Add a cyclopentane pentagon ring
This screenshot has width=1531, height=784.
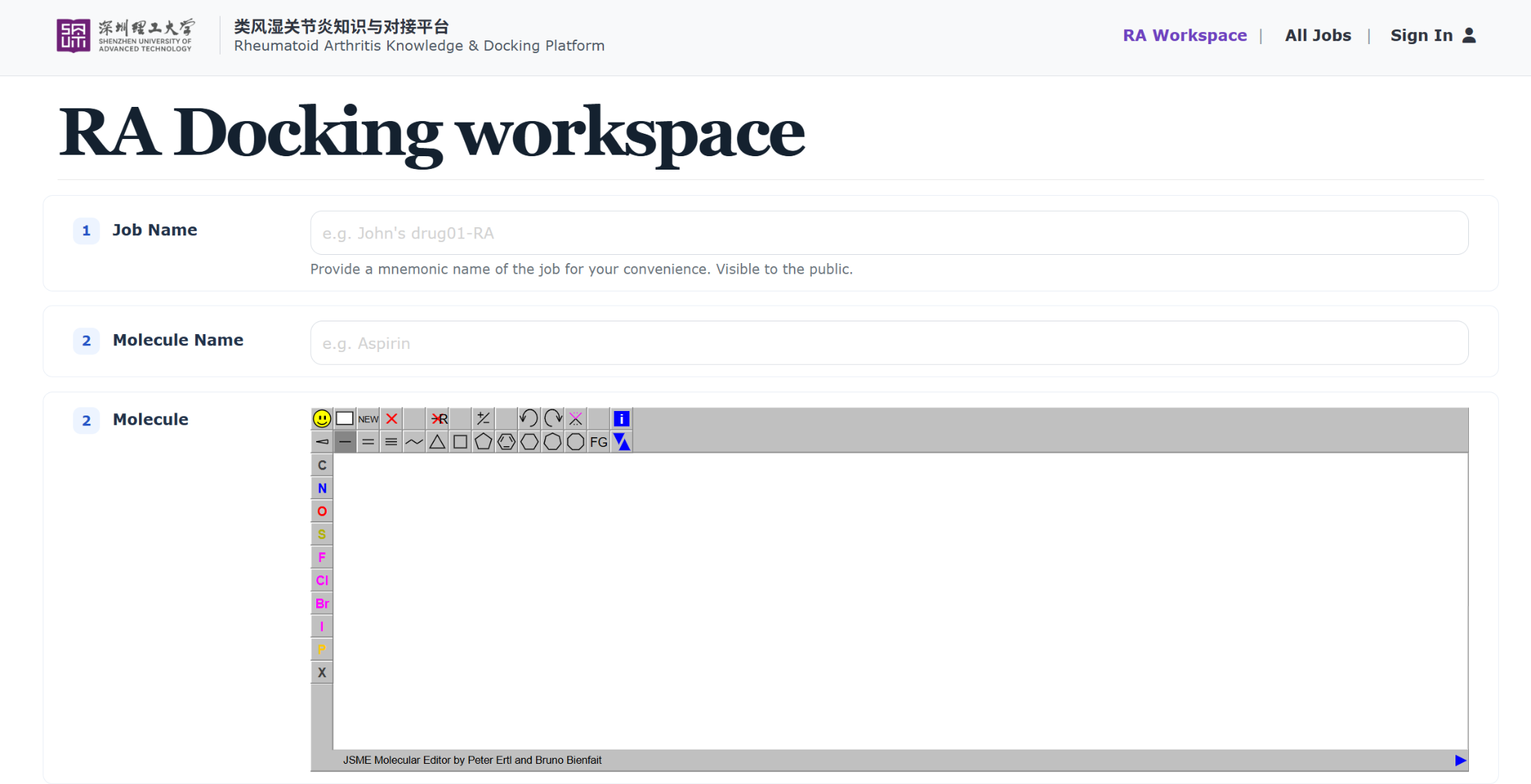point(484,442)
